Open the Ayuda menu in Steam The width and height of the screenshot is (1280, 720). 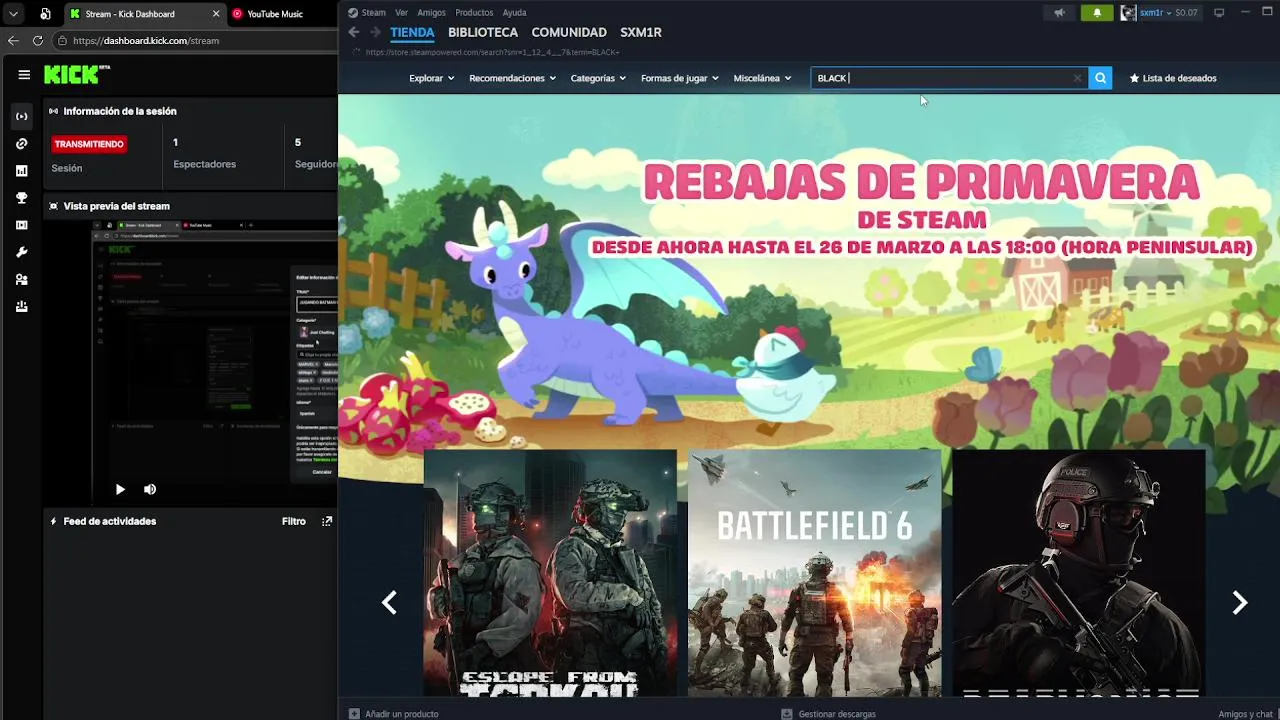pos(514,13)
